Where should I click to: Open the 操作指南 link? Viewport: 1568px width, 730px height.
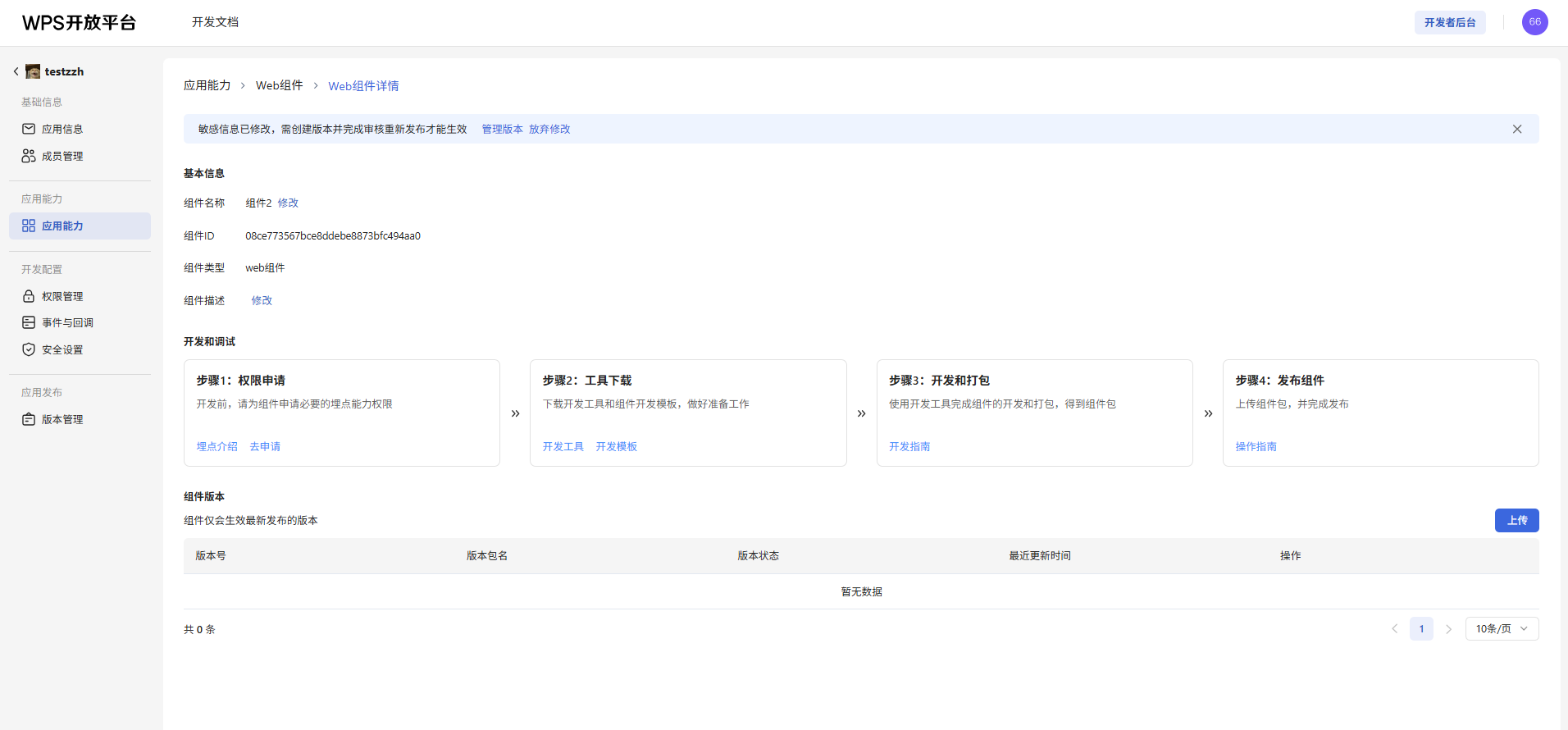(1256, 446)
